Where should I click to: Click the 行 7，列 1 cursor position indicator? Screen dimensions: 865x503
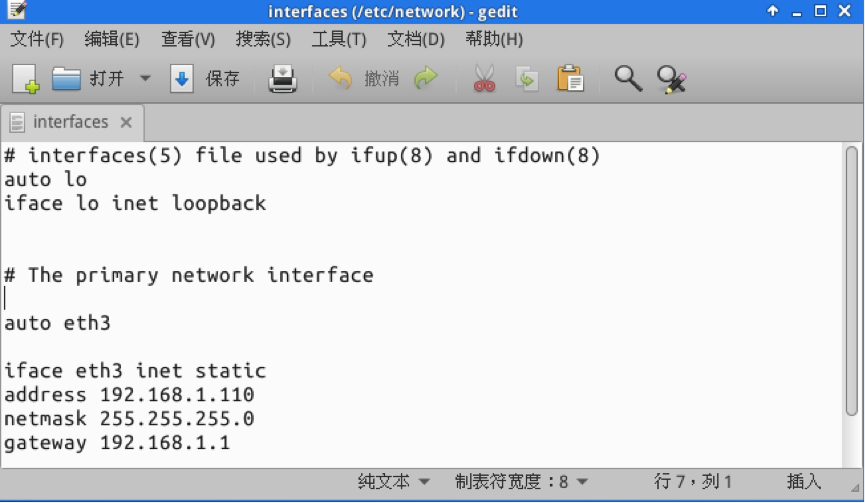tap(693, 481)
